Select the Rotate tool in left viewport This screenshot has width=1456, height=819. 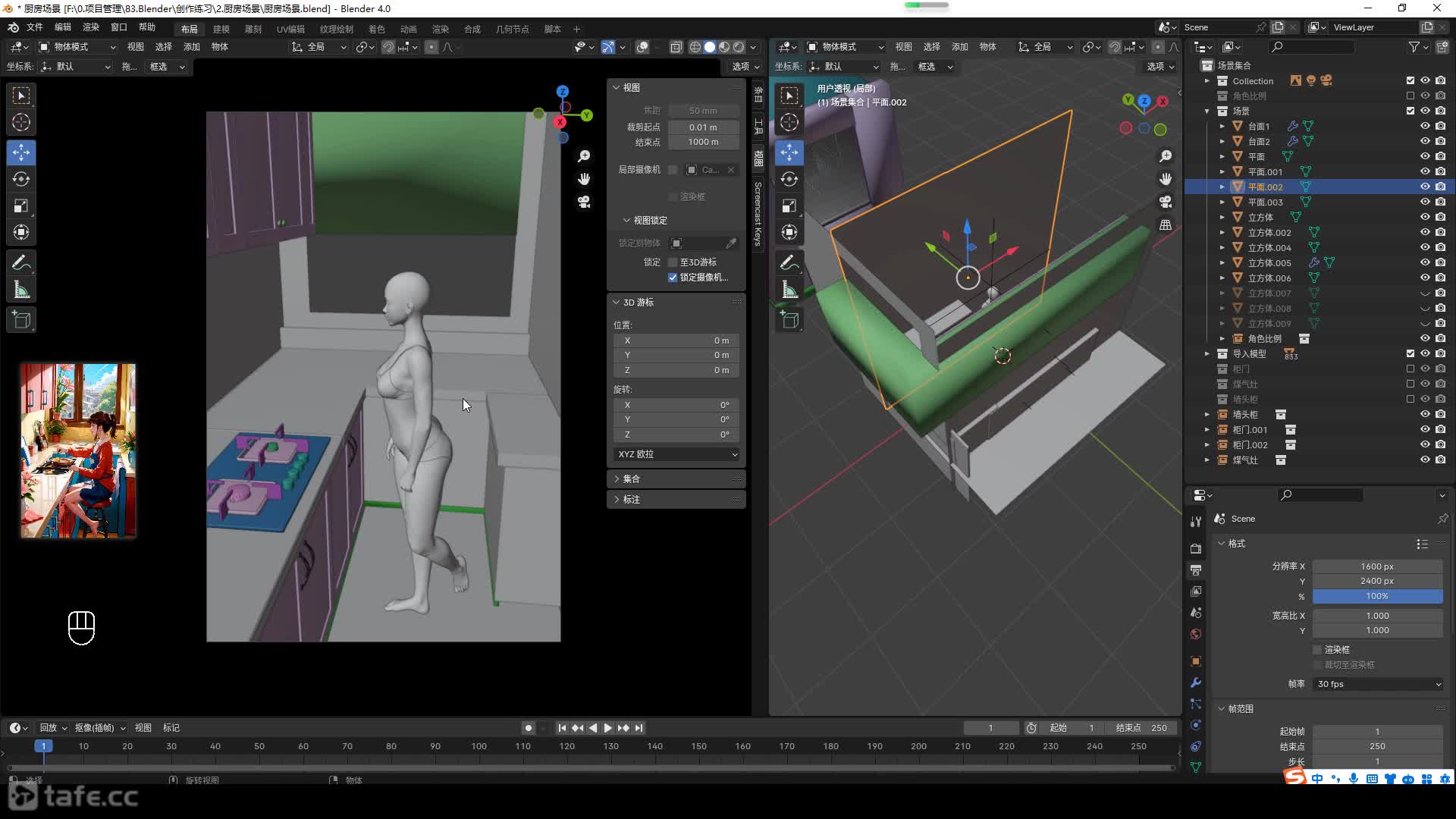[x=21, y=179]
